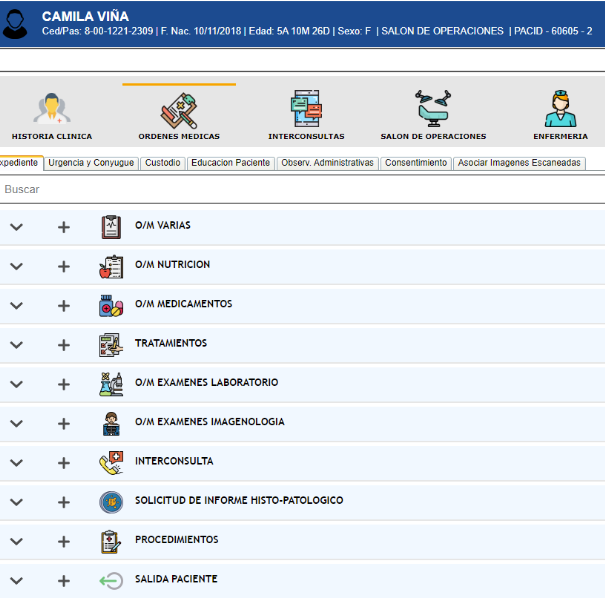
Task: Click the patient avatar next to Camila Viña
Action: tap(16, 24)
